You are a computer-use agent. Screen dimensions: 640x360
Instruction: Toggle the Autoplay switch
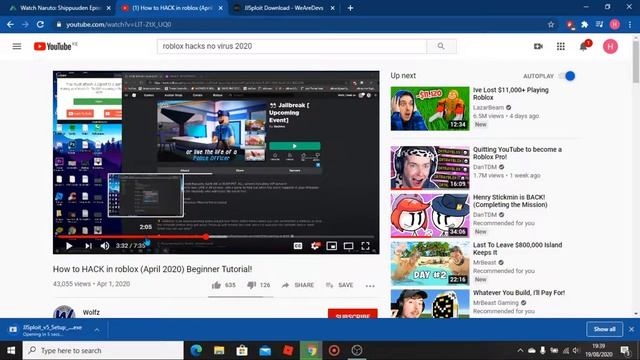point(567,76)
